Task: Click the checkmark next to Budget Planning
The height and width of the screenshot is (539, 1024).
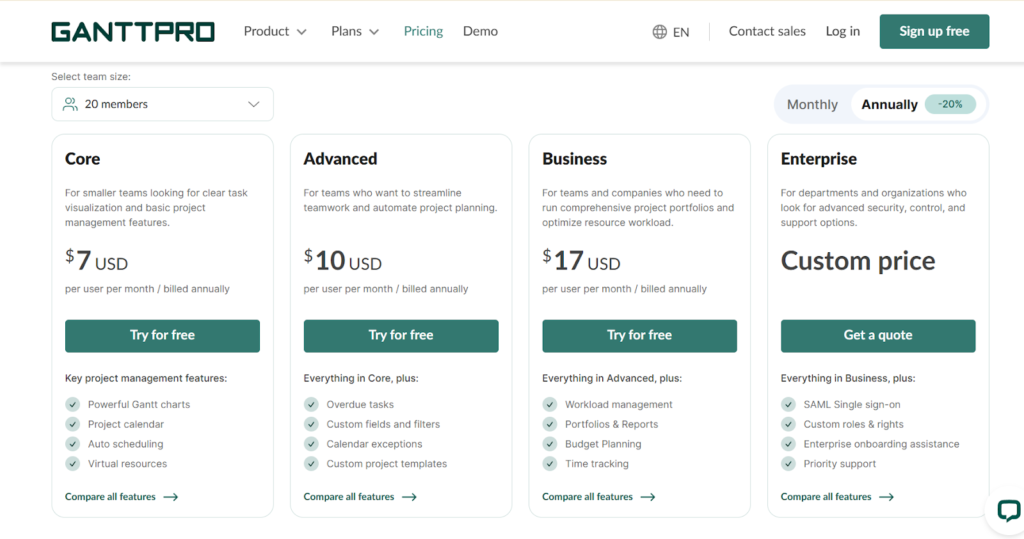Action: [550, 444]
